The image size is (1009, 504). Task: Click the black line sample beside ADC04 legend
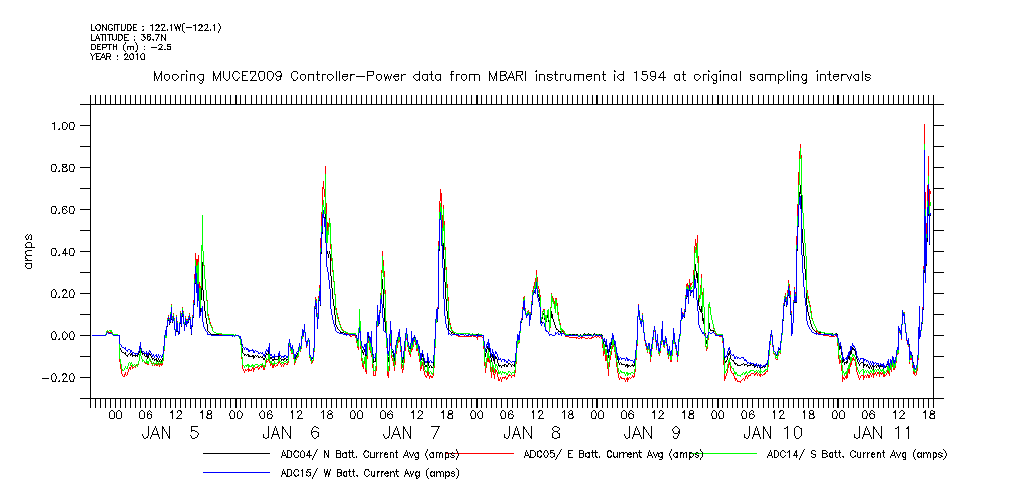click(240, 454)
